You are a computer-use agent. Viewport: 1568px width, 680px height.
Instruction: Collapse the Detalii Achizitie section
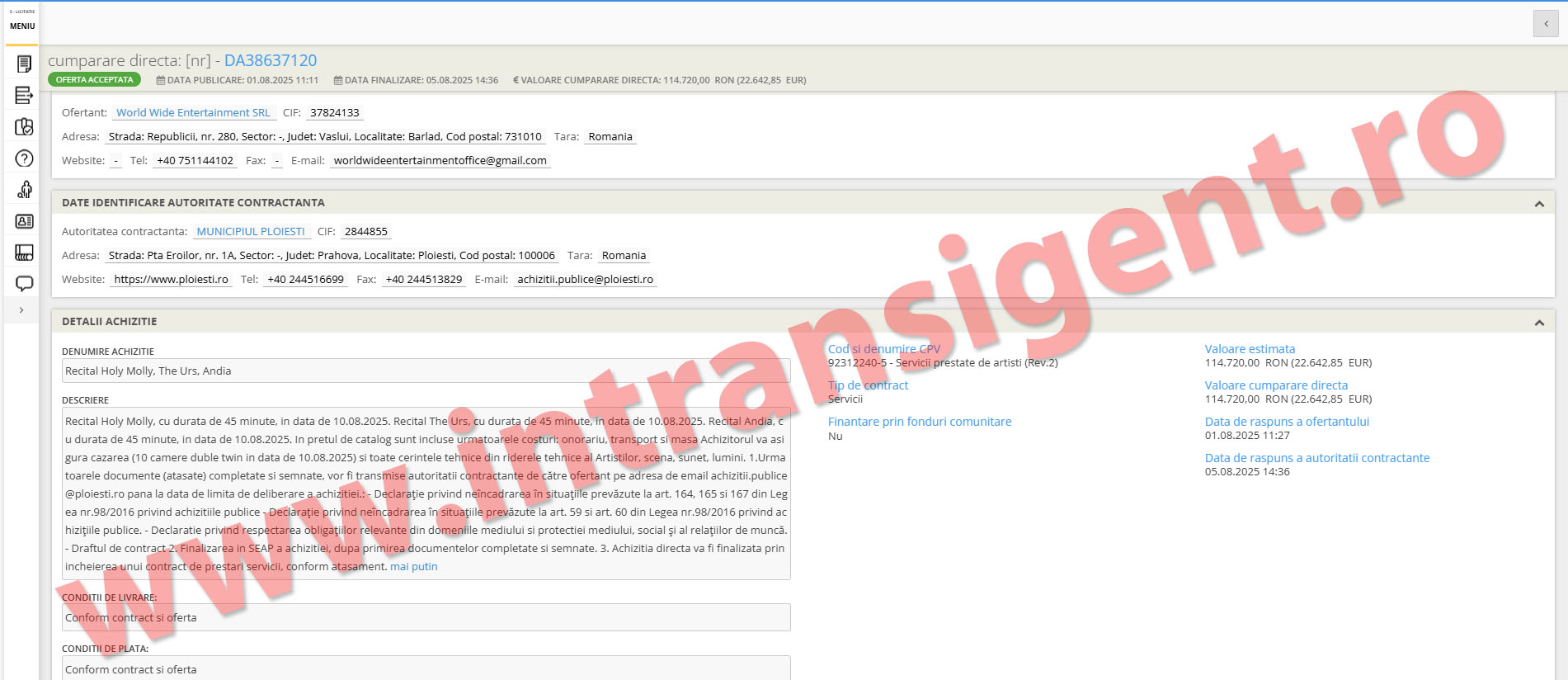[x=1538, y=323]
